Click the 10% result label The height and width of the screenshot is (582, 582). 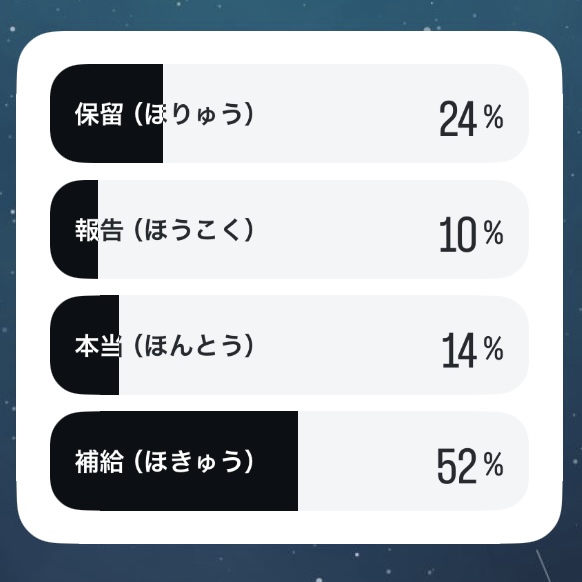(471, 234)
